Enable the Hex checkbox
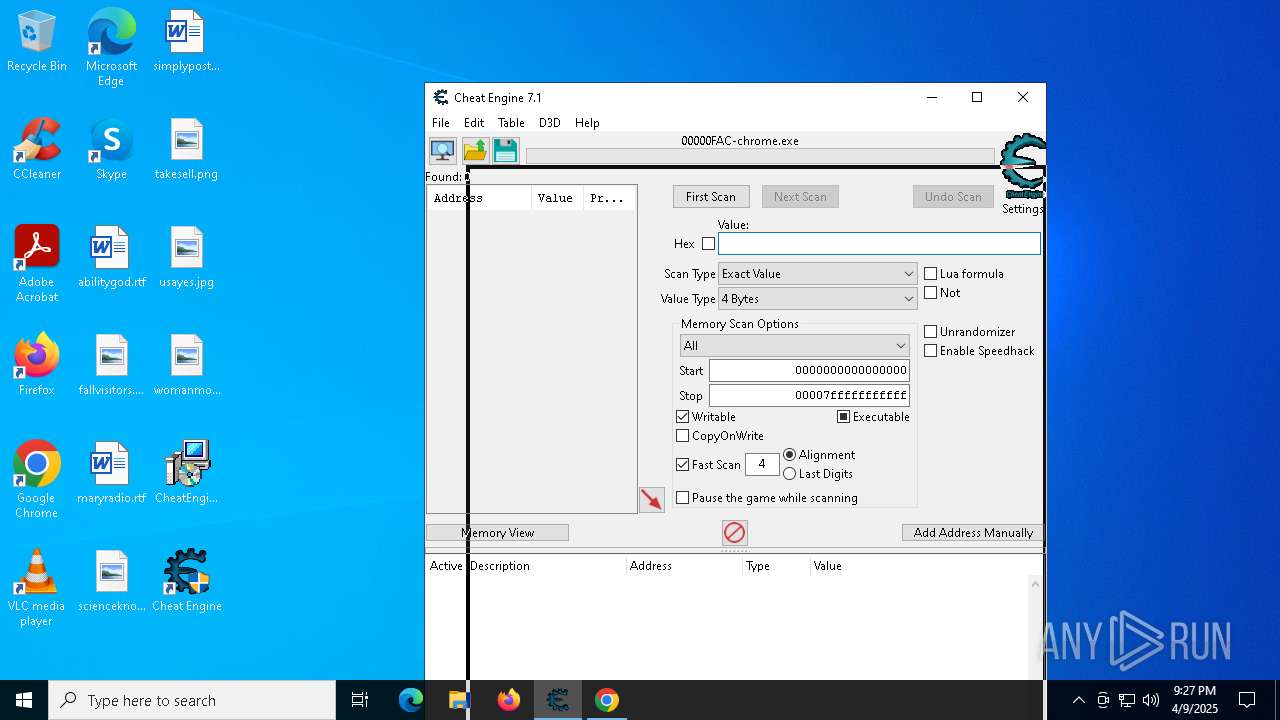Image resolution: width=1280 pixels, height=720 pixels. [708, 244]
